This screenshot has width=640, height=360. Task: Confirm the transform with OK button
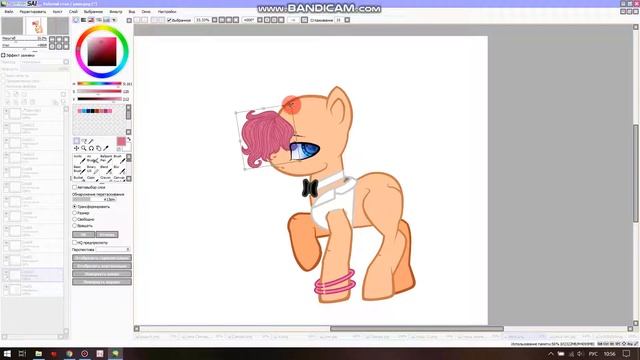click(x=83, y=234)
